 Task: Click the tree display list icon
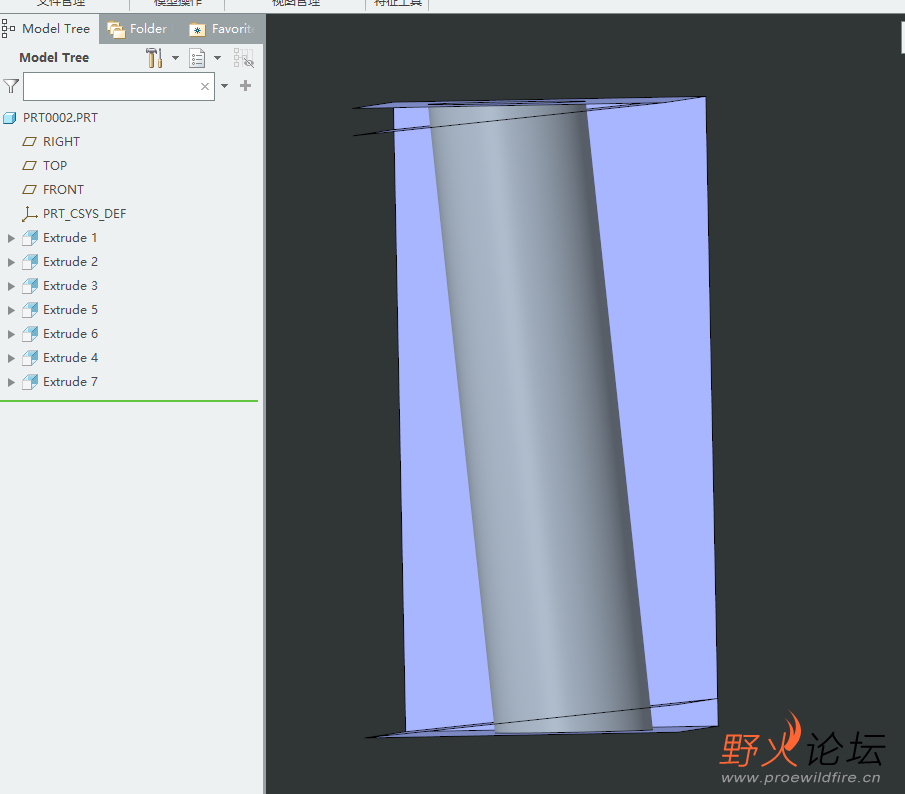tap(197, 58)
